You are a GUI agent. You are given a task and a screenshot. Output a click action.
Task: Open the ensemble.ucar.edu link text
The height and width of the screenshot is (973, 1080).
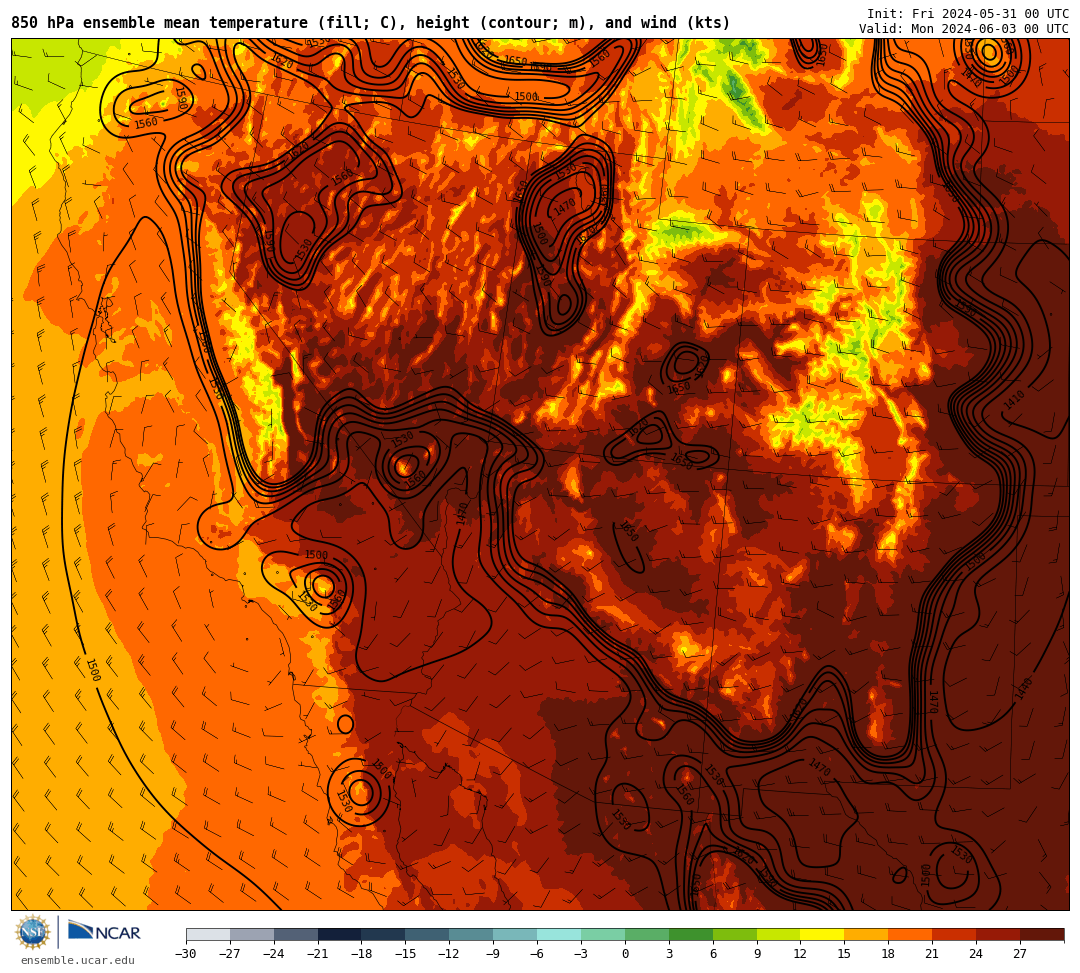(78, 960)
